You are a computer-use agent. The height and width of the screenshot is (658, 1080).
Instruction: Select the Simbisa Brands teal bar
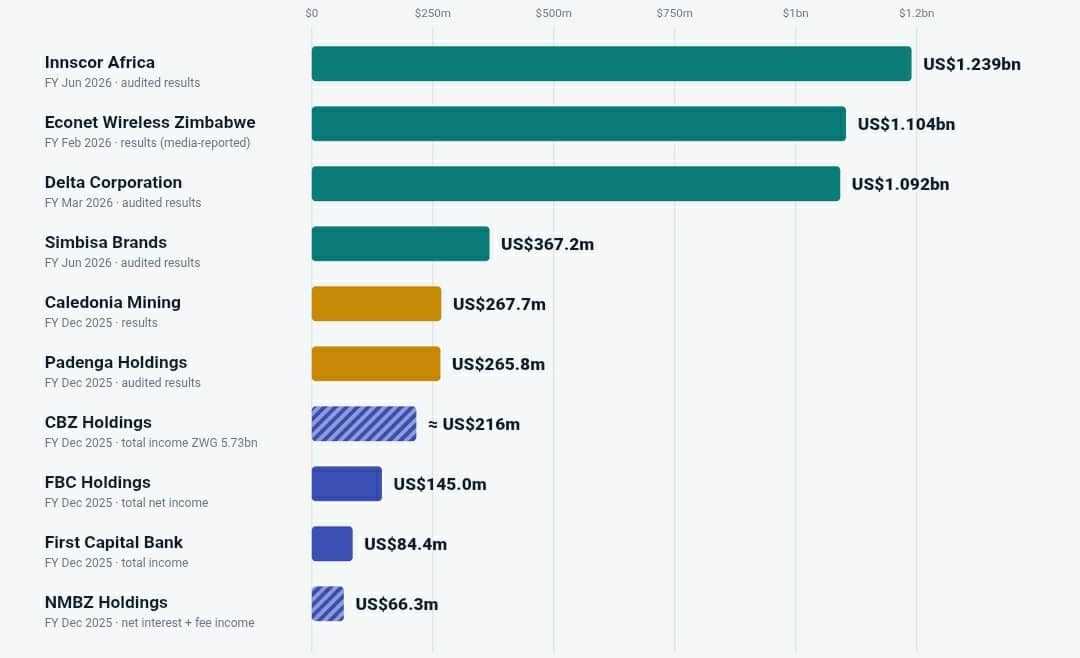coord(401,244)
